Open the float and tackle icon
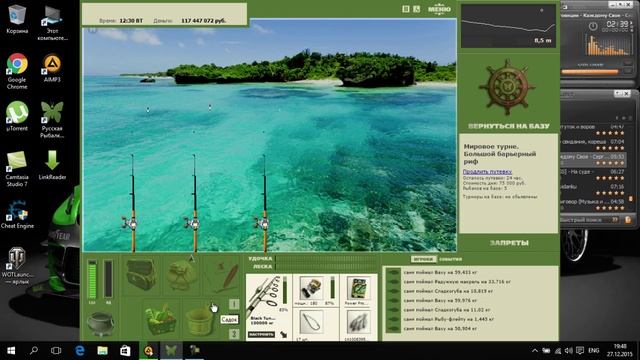This screenshot has height=360, width=640. click(222, 276)
